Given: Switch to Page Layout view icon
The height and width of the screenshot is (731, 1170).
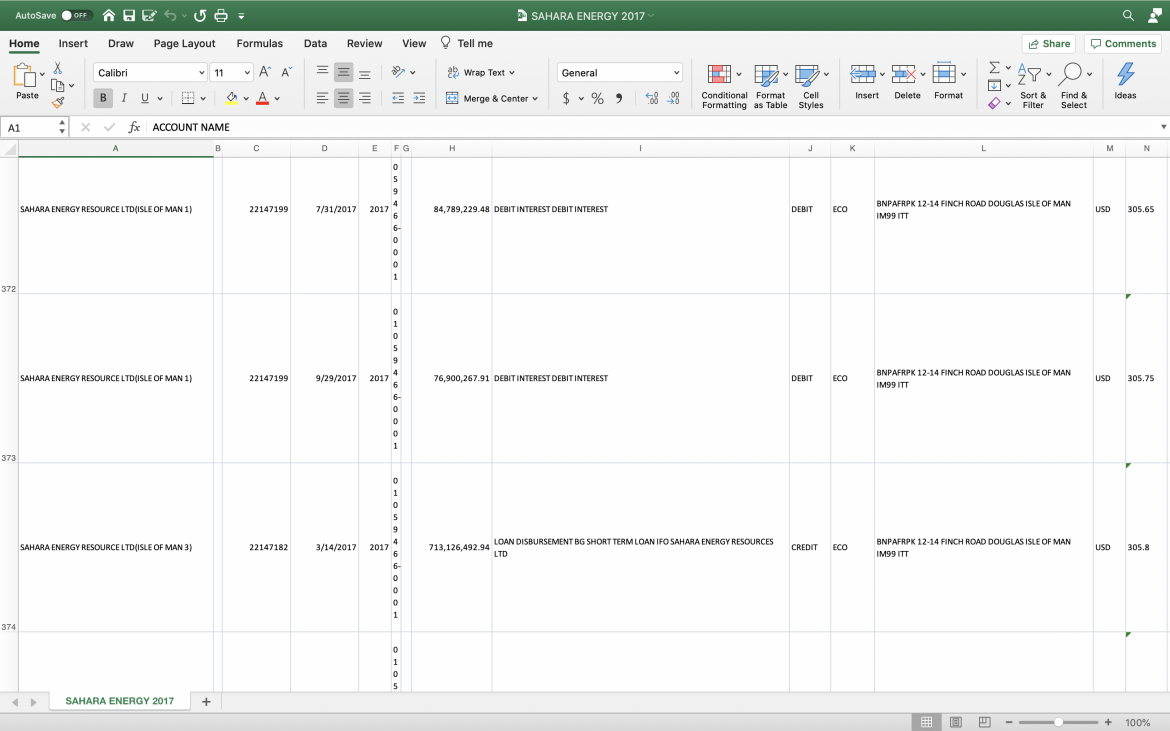Looking at the screenshot, I should (x=956, y=722).
